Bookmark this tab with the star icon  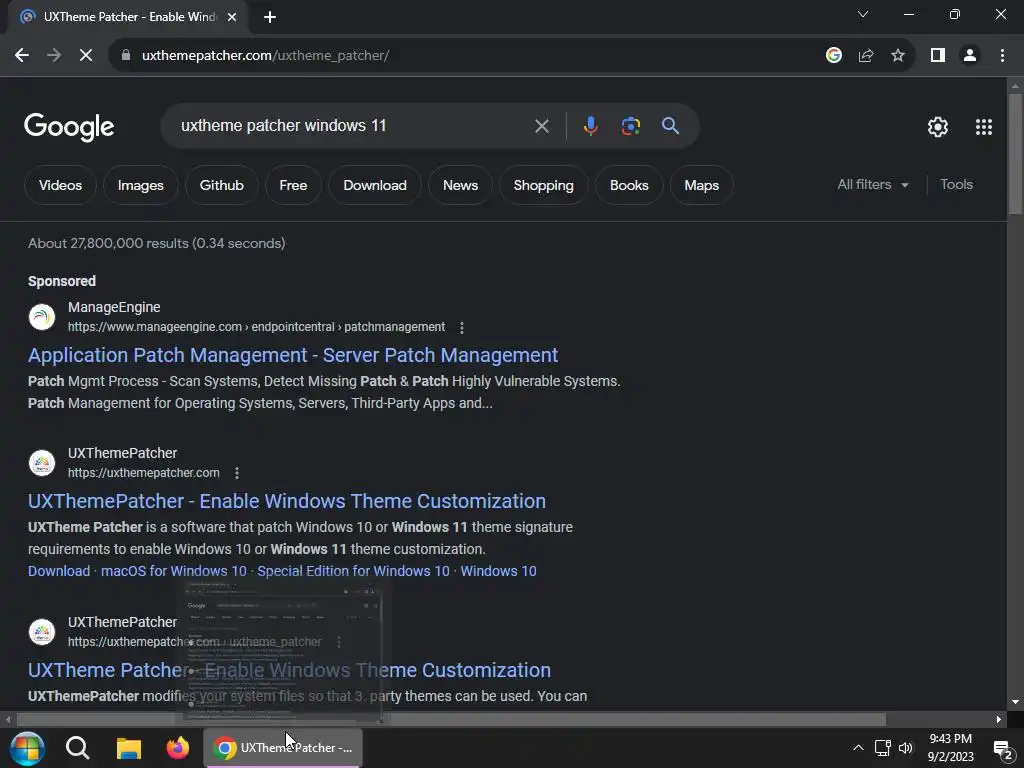[x=898, y=56]
